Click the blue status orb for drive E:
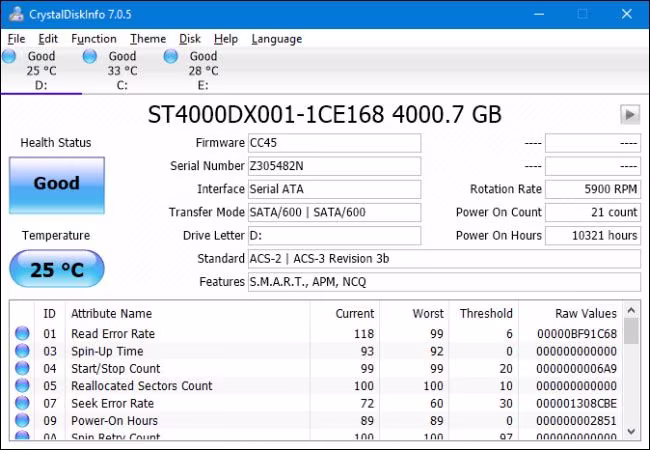Viewport: 650px width, 450px height. pyautogui.click(x=170, y=56)
